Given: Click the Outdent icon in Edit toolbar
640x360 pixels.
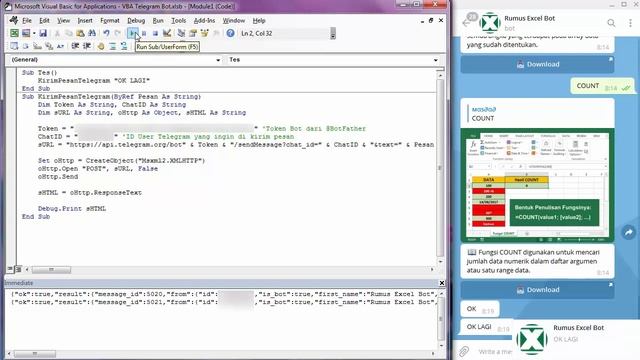Looking at the screenshot, I should (x=87, y=46).
